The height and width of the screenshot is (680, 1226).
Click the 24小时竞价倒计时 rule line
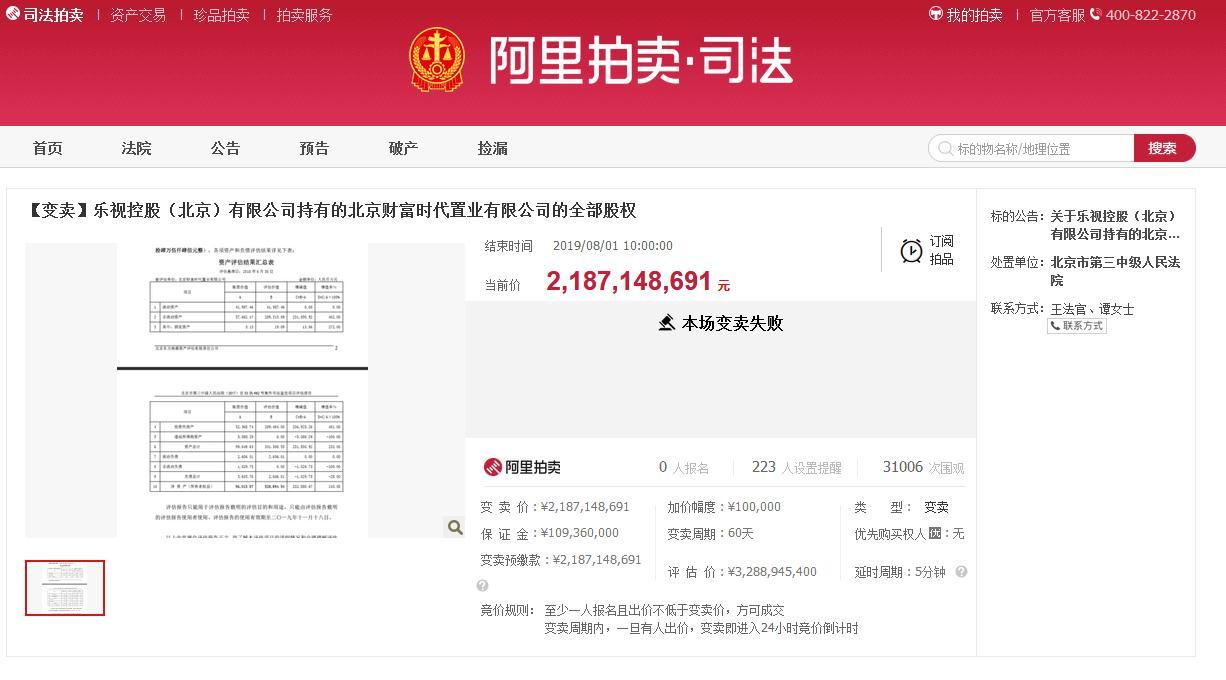coord(701,628)
